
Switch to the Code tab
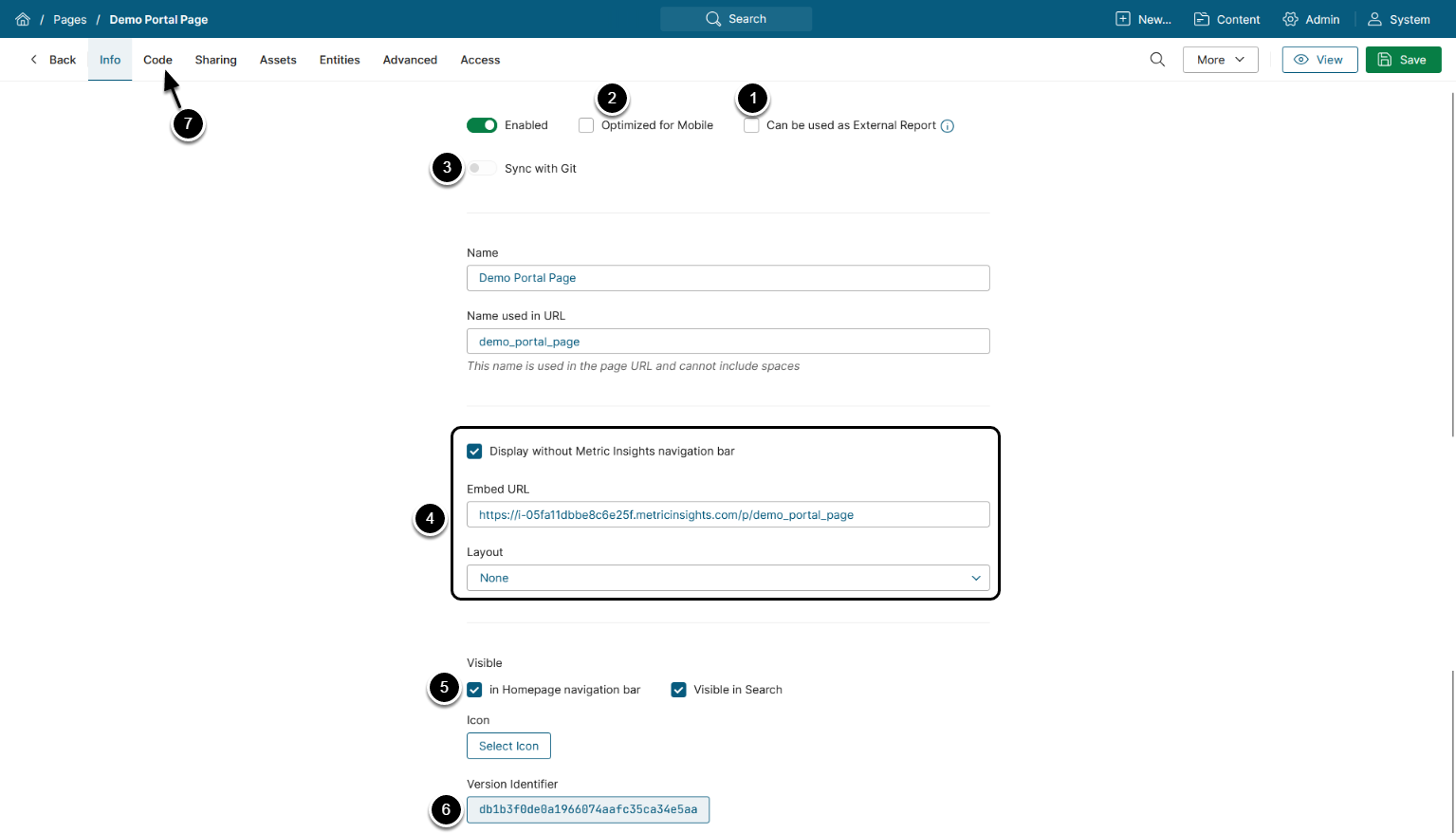tap(157, 60)
